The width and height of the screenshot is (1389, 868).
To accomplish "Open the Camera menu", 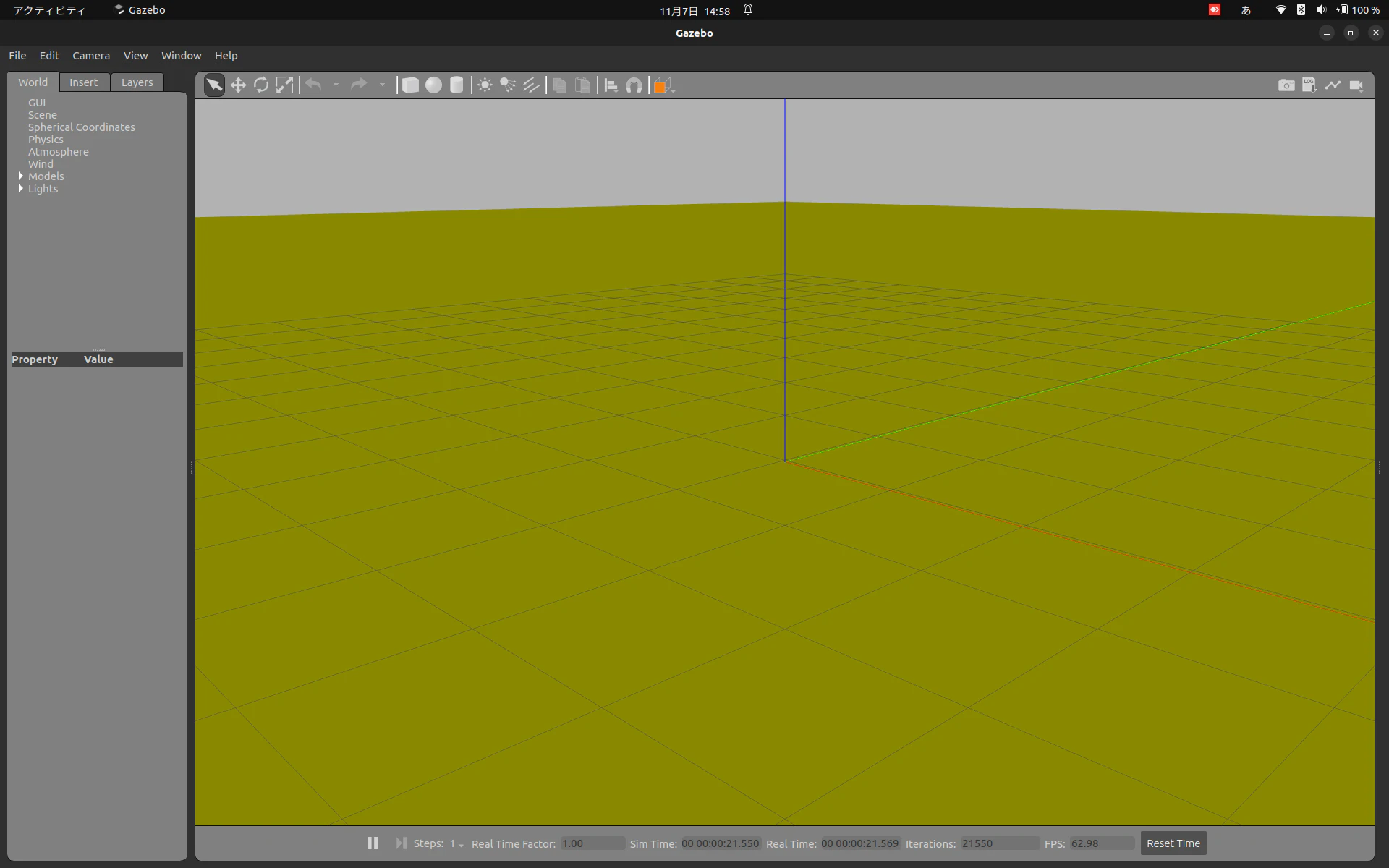I will pyautogui.click(x=91, y=56).
